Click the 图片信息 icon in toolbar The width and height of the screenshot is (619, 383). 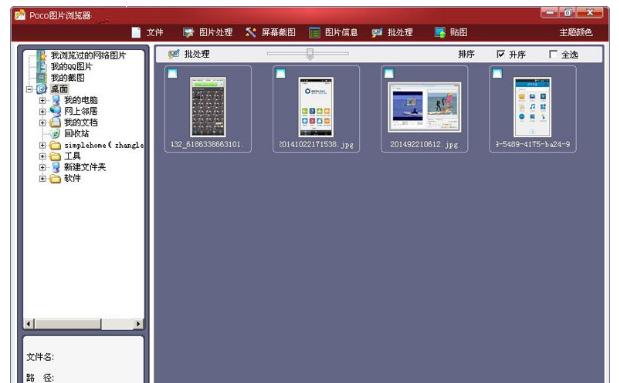(x=315, y=32)
